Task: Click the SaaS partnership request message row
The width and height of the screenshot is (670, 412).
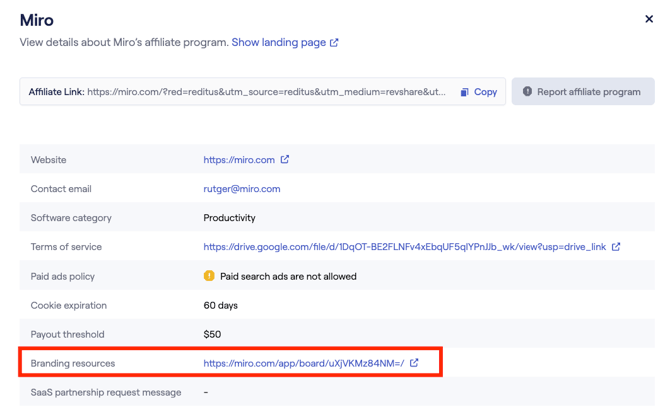Action: 106,392
